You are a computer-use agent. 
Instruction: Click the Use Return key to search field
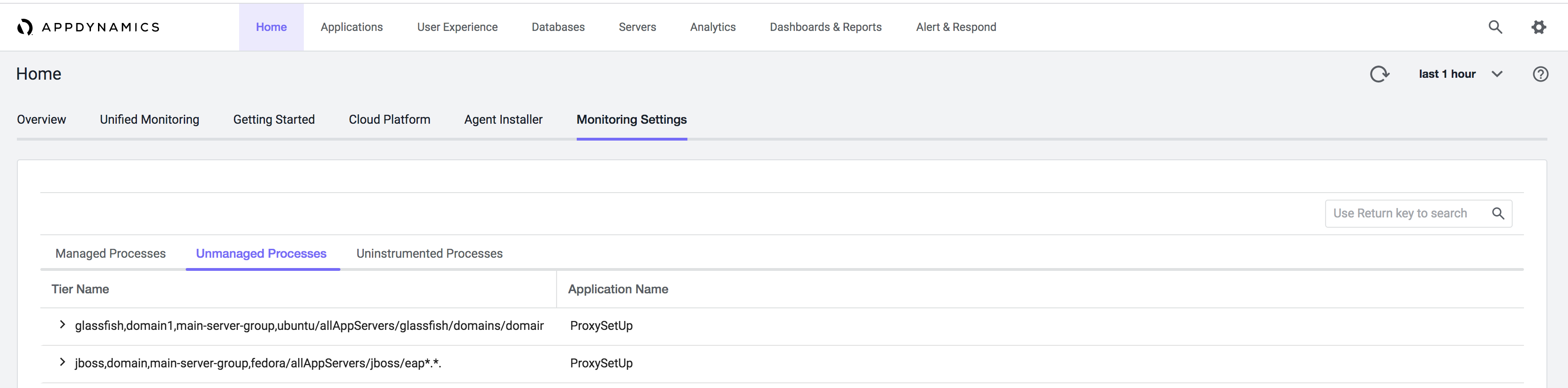(x=1418, y=214)
